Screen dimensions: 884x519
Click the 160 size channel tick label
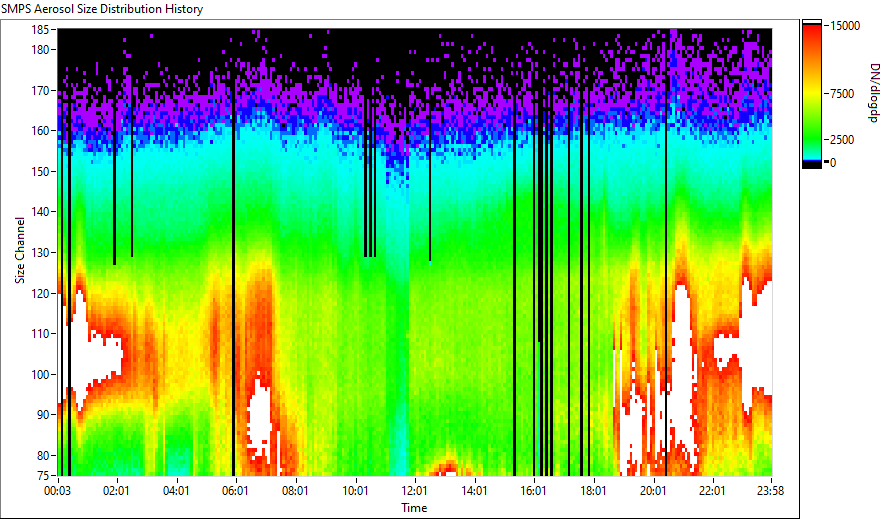tap(41, 131)
